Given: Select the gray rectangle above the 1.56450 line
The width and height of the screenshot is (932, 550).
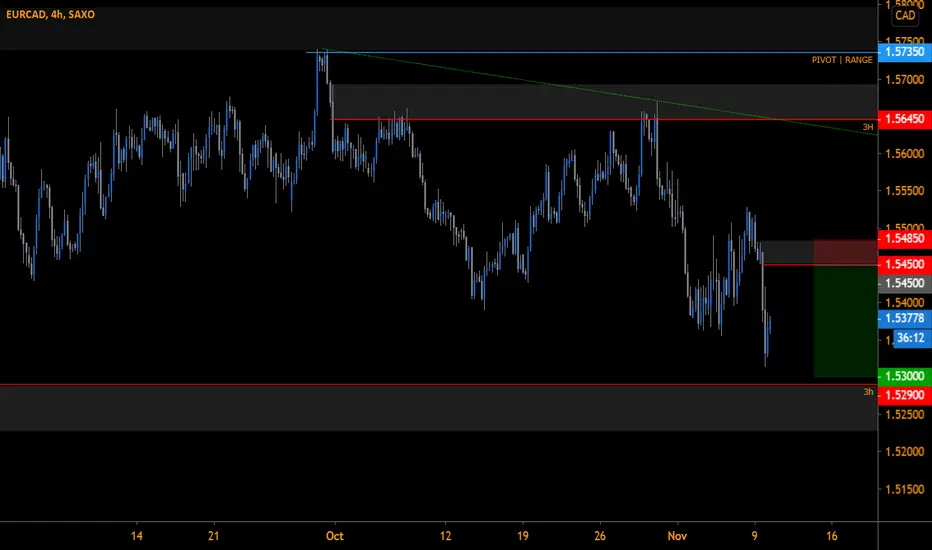Looking at the screenshot, I should coord(604,102).
